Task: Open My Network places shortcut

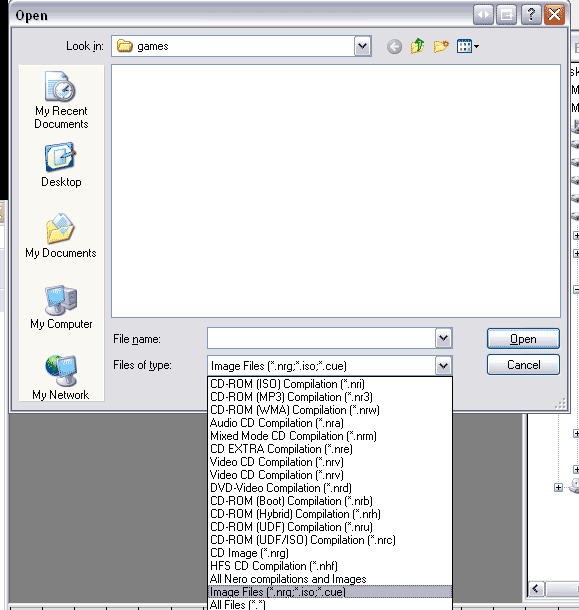Action: pyautogui.click(x=61, y=377)
